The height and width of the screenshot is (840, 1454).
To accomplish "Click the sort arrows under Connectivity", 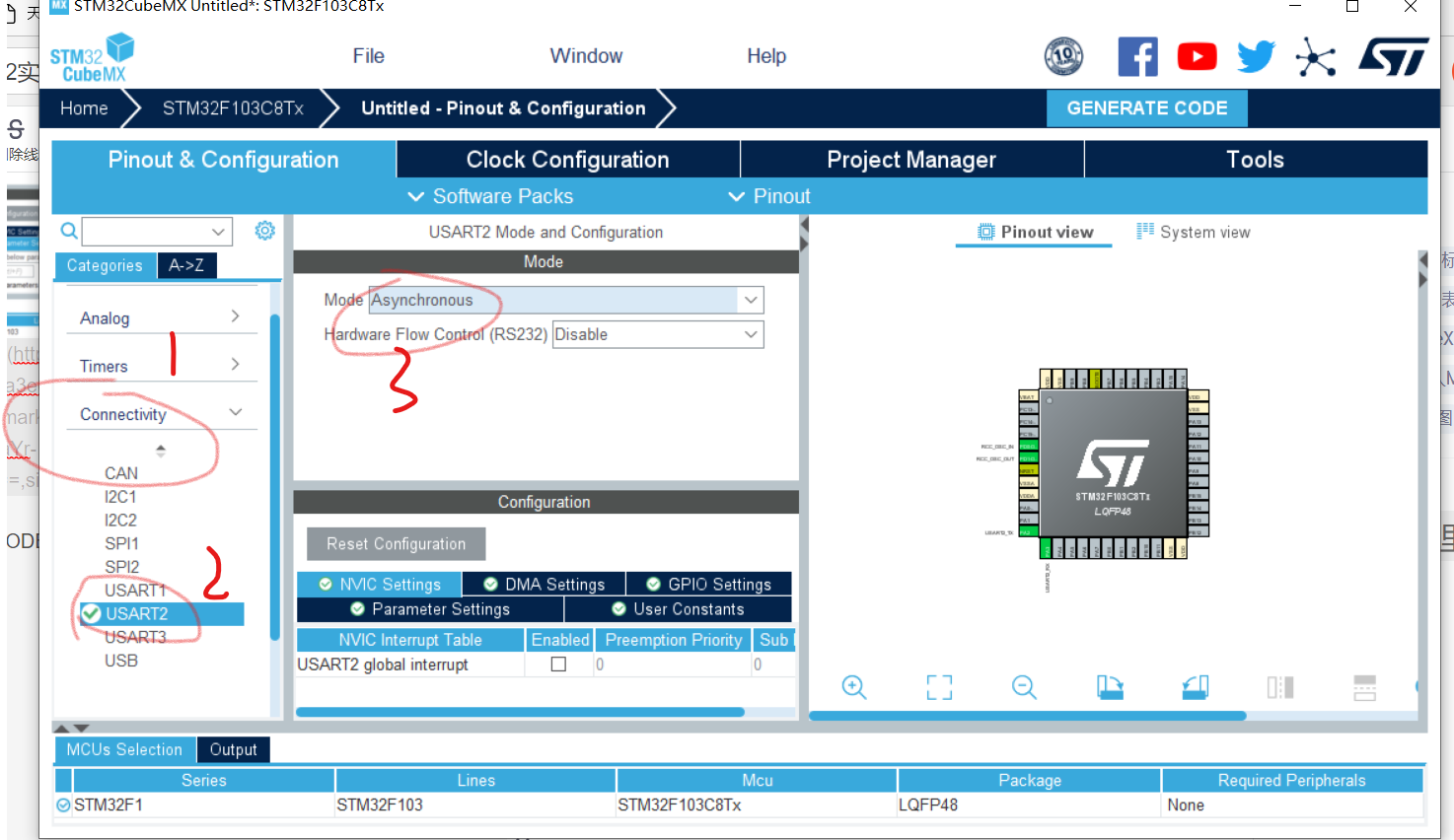I will pos(161,451).
